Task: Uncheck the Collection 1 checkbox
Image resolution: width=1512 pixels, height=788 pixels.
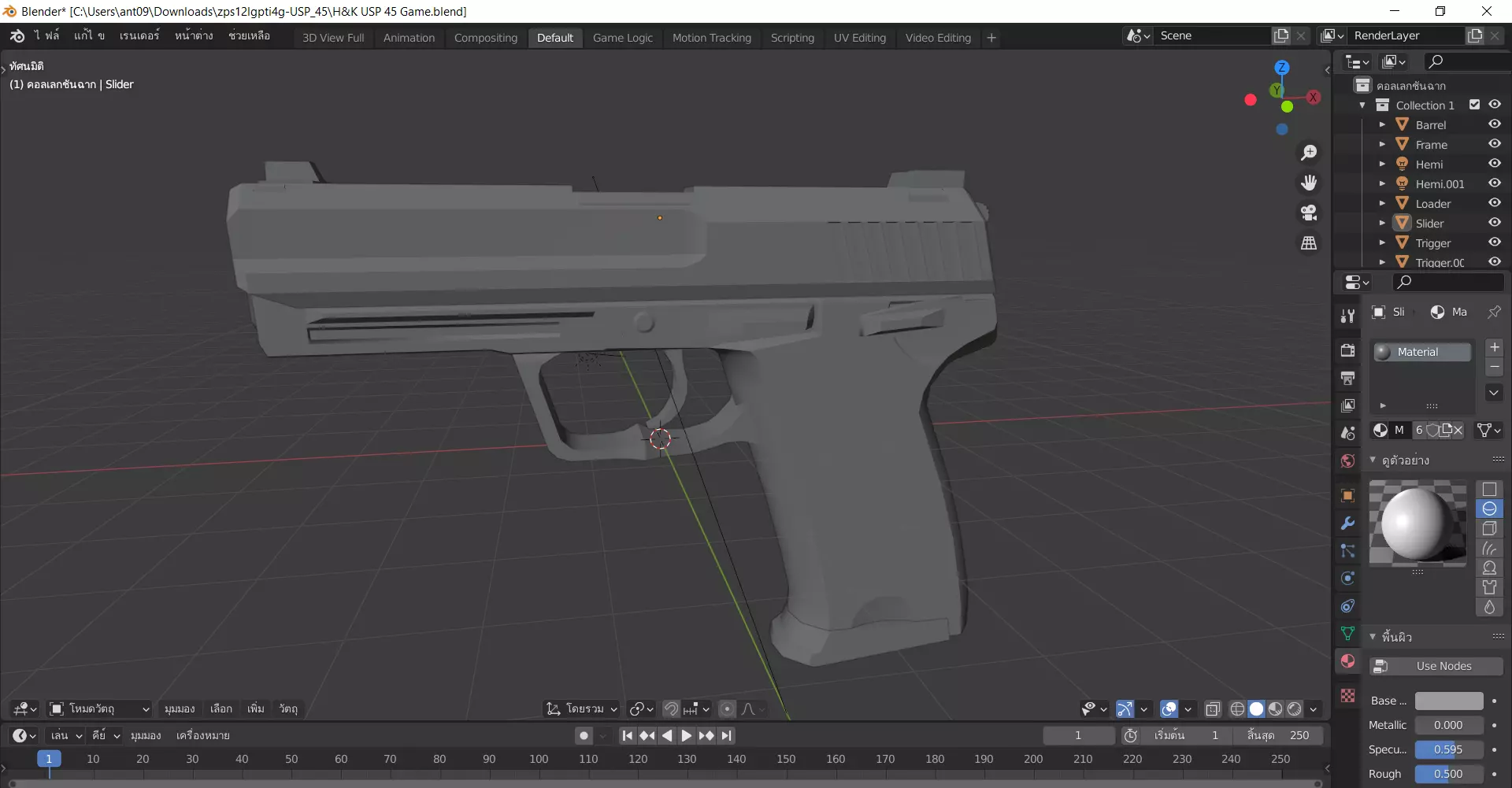Action: [1475, 105]
